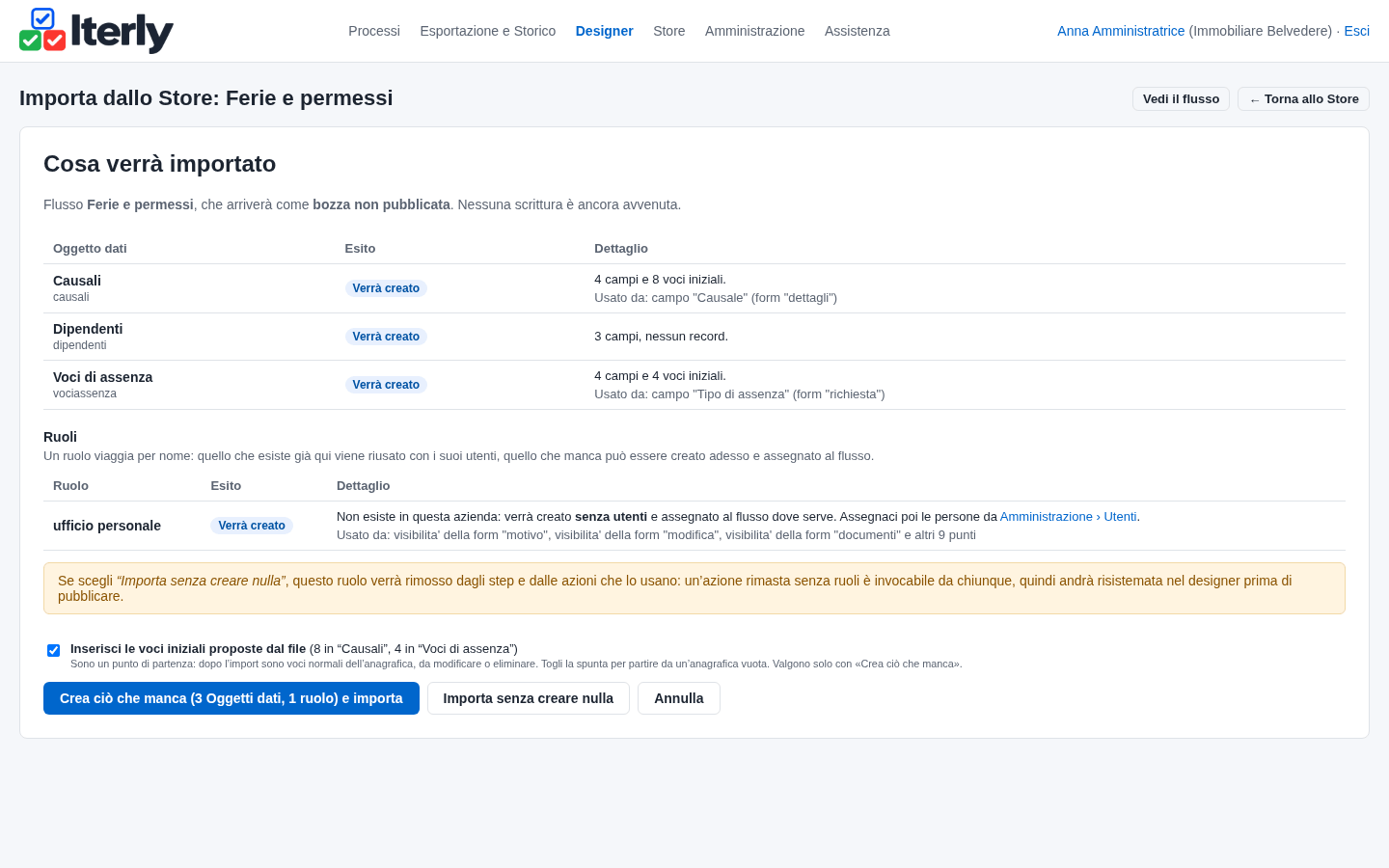Click the Causali row name
This screenshot has width=1389, height=868.
[77, 281]
